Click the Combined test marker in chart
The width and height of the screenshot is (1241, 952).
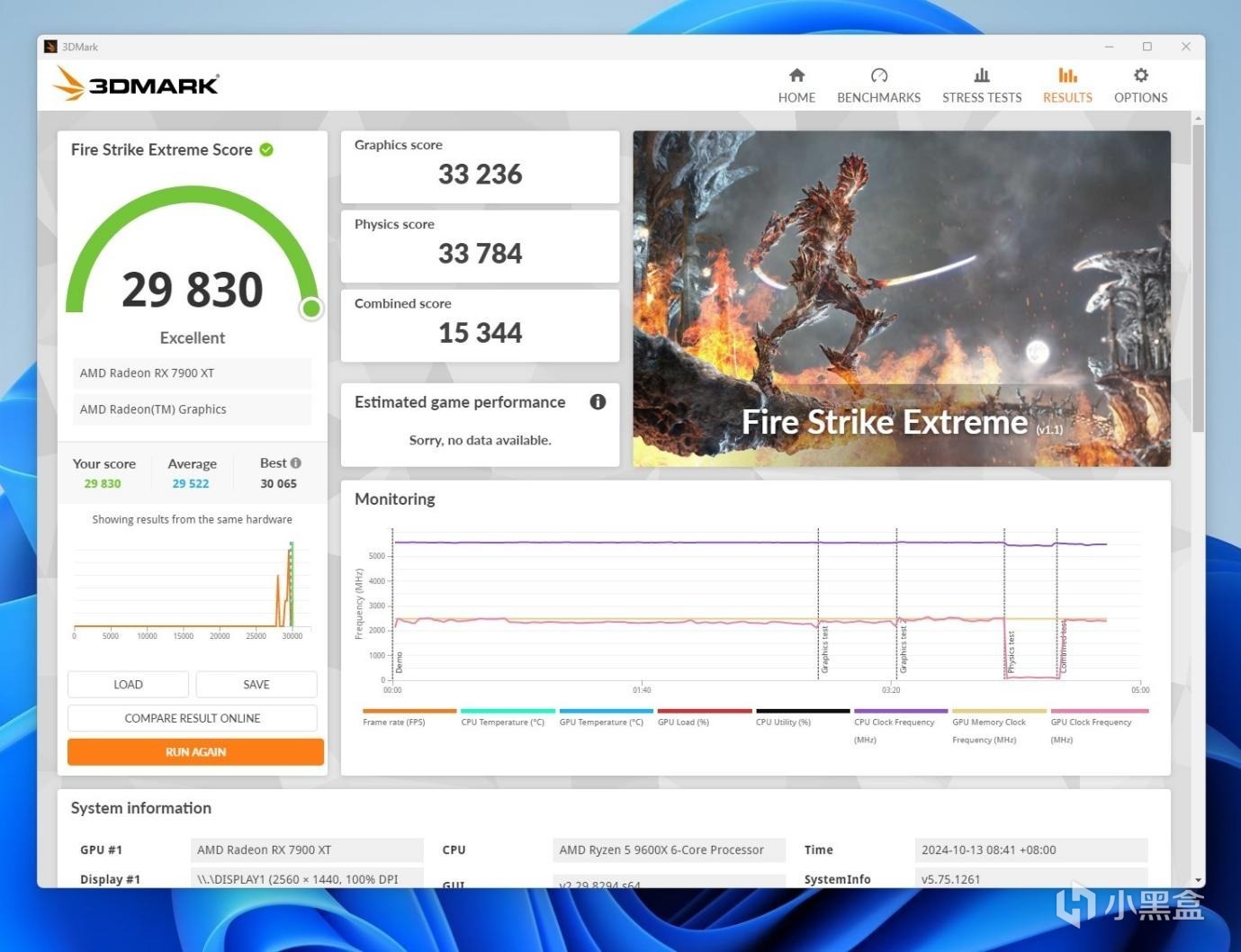point(1063,648)
